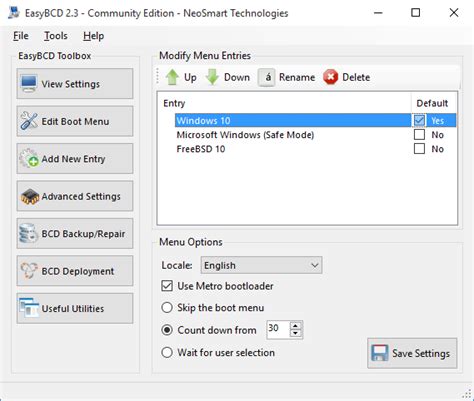The image size is (474, 401).
Task: Open the Edit Boot Menu section
Action: click(75, 121)
